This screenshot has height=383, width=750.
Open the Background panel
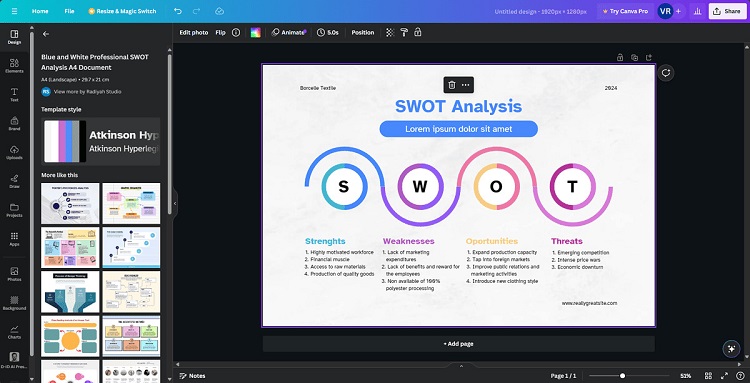tap(14, 303)
